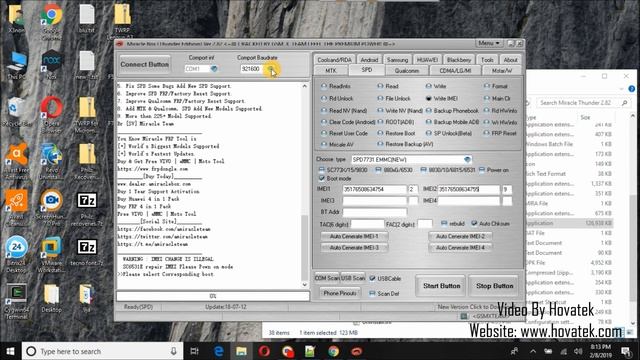The height and width of the screenshot is (360, 640).
Task: Click the Stop Button
Action: pyautogui.click(x=494, y=286)
